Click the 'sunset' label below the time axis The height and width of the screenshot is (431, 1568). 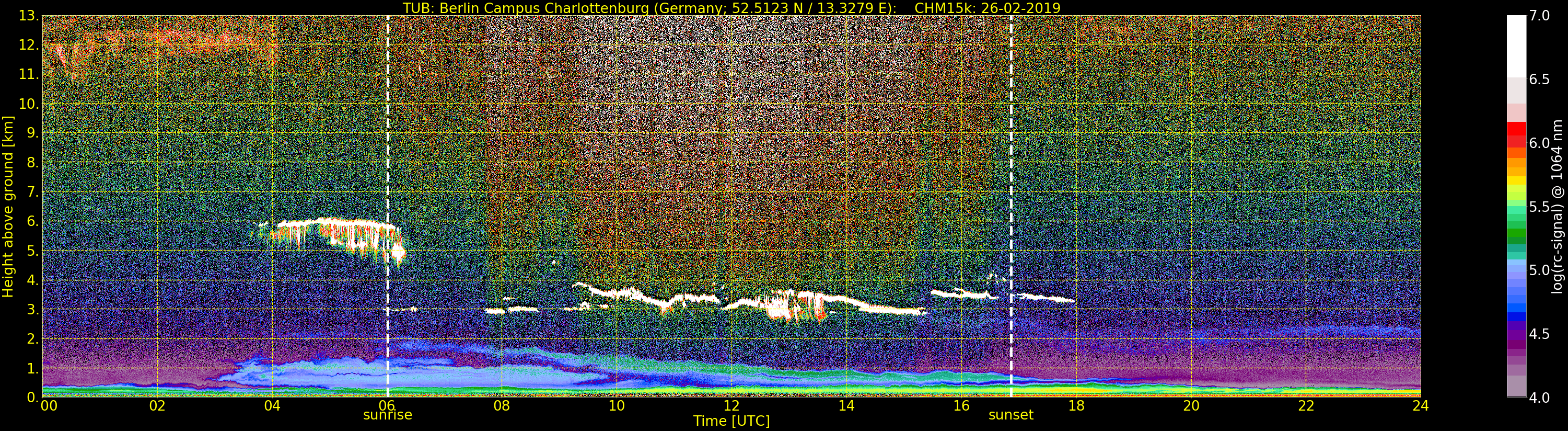pyautogui.click(x=1011, y=415)
